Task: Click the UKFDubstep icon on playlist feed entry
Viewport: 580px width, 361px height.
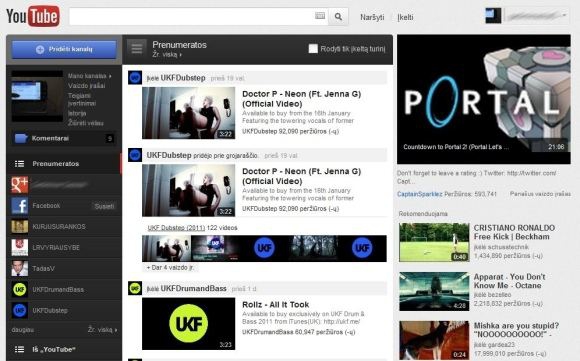Action: pyautogui.click(x=135, y=155)
